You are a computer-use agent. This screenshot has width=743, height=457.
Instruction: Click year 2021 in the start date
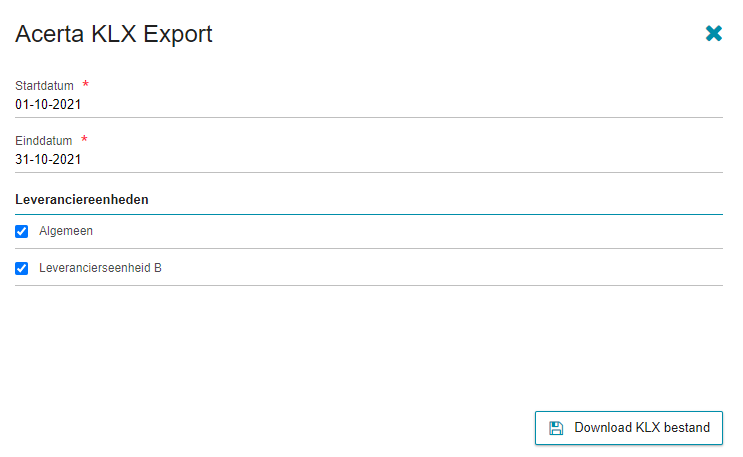67,104
